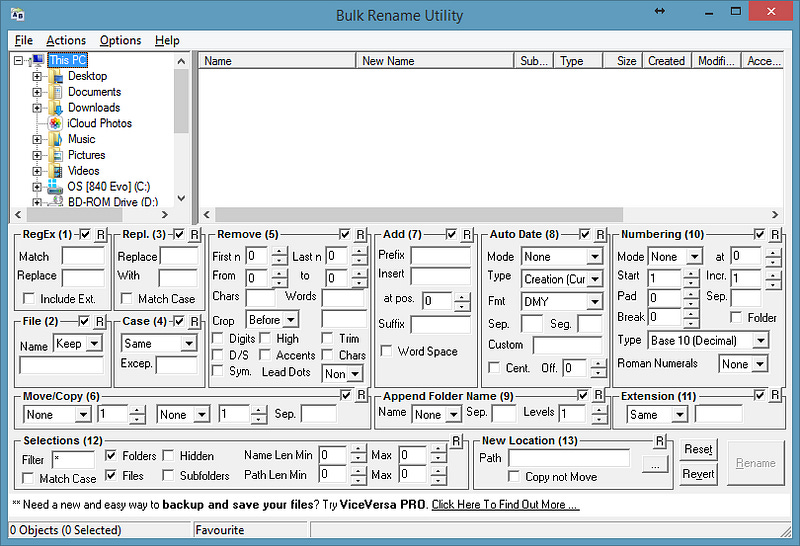The image size is (800, 546).
Task: Reset Repl. (3) panel with R button
Action: (194, 235)
